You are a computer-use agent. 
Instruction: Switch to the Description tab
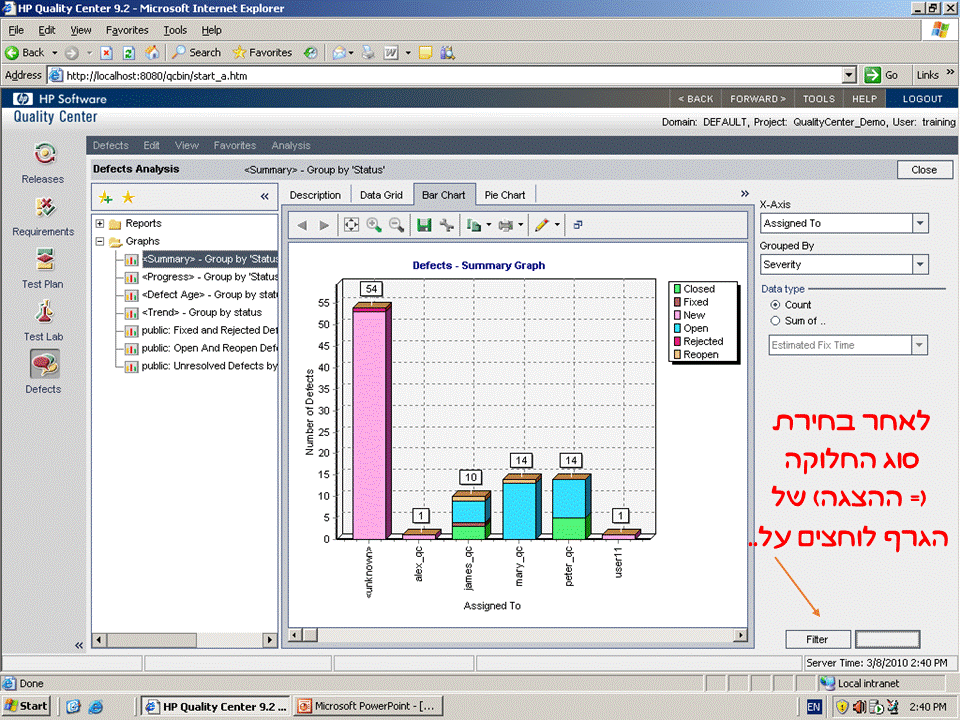315,195
